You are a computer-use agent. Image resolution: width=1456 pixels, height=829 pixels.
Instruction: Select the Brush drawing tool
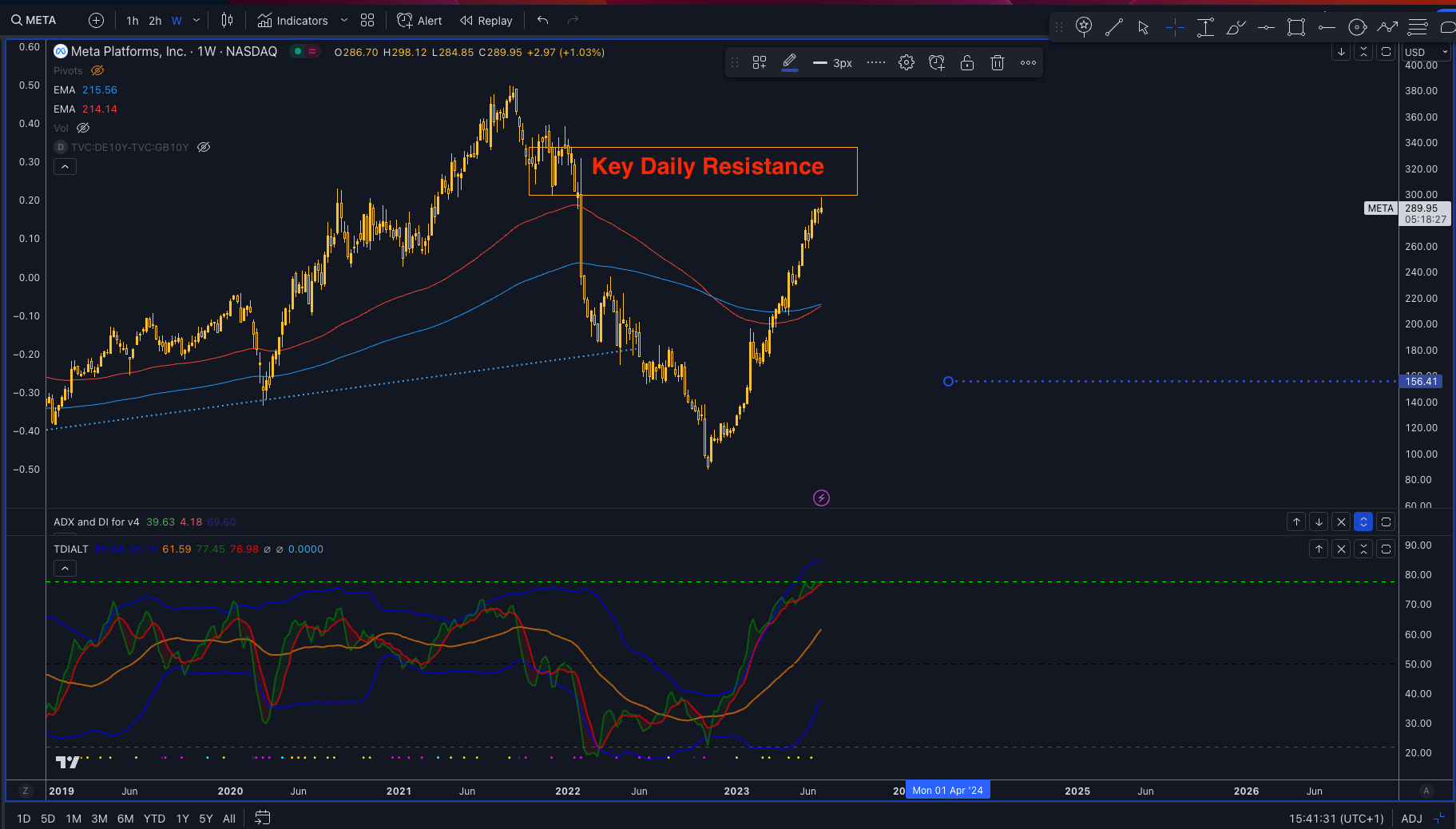pyautogui.click(x=1236, y=27)
